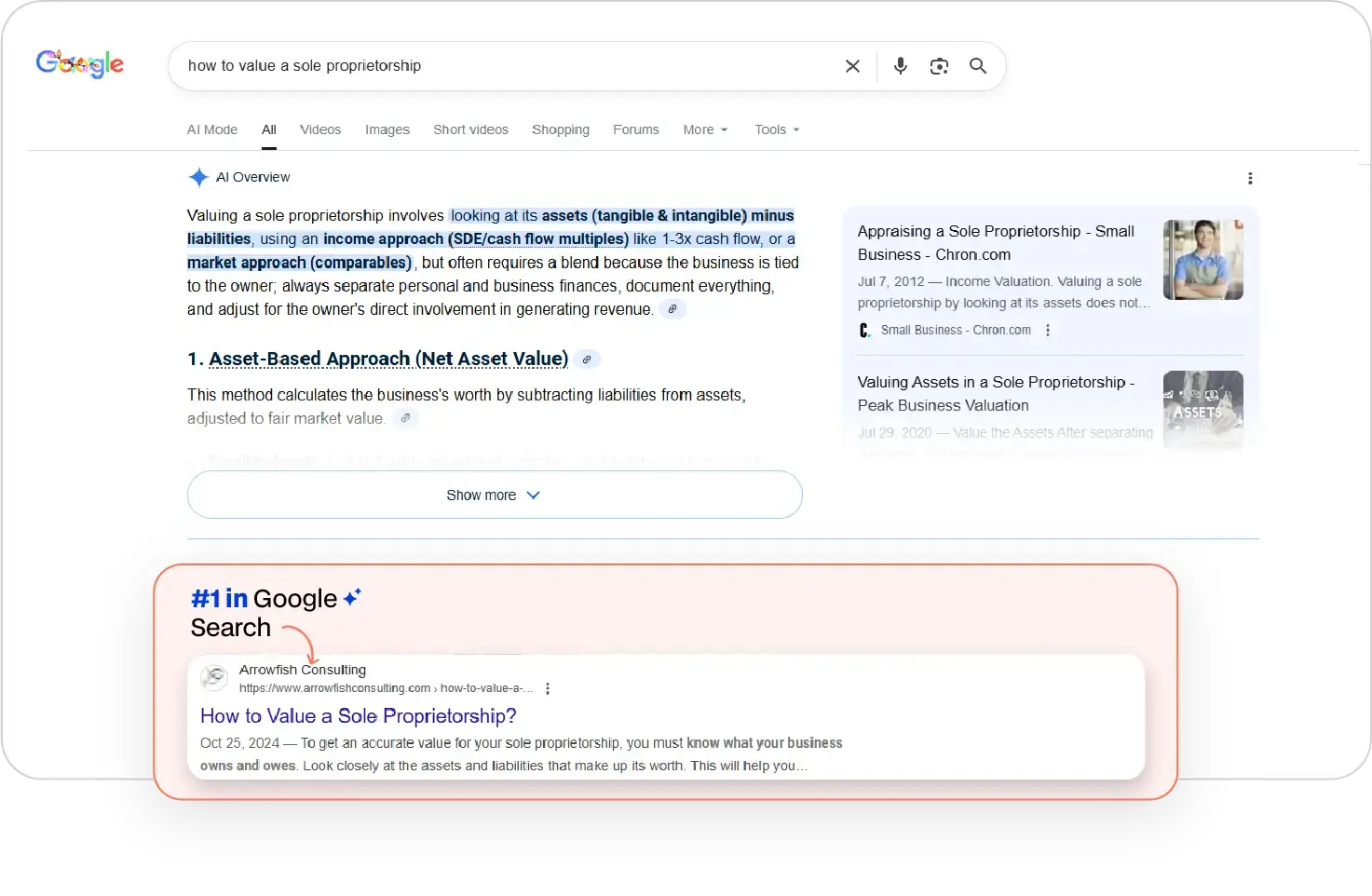Open the AI Overview three-dot options menu

[x=1251, y=178]
